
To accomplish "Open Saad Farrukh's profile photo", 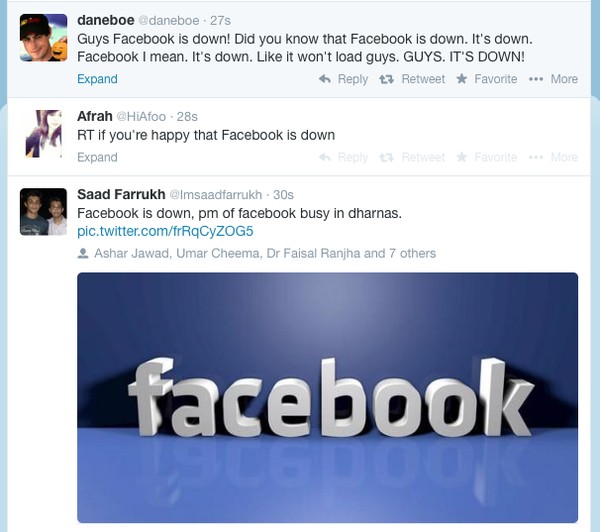I will click(44, 212).
